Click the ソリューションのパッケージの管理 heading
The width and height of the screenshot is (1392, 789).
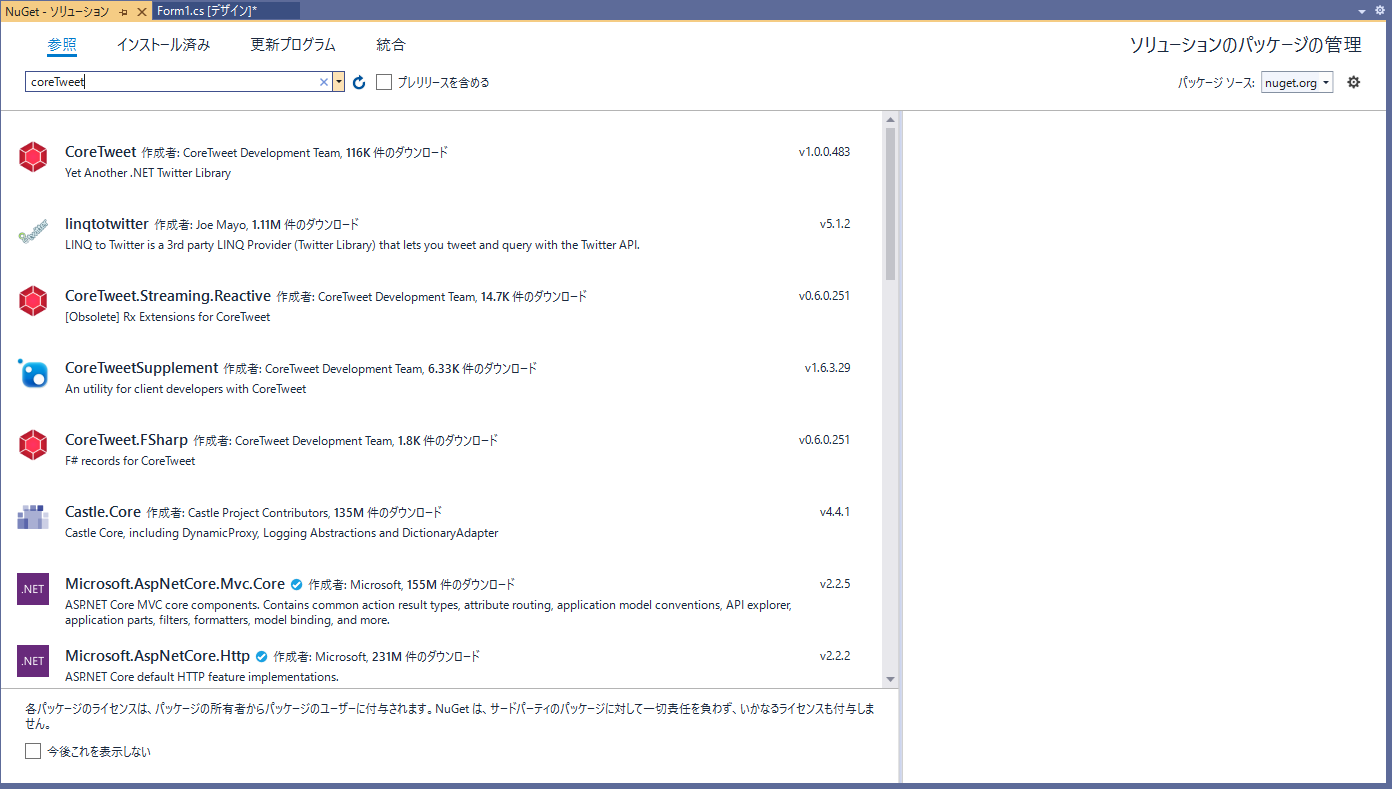1245,45
